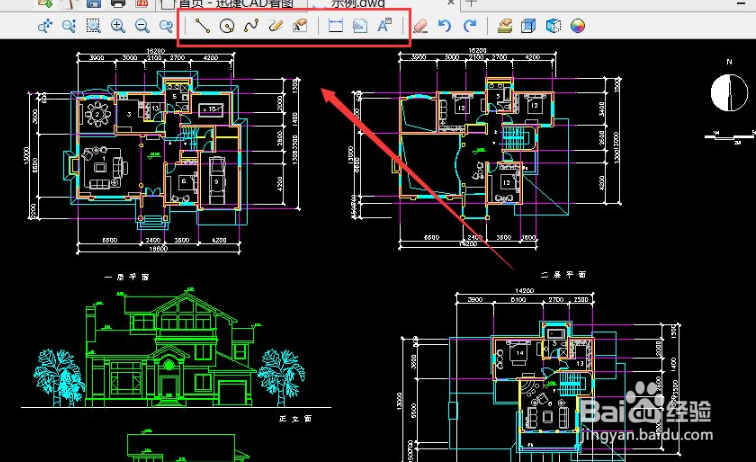Open a new tab with plus button
The image size is (756, 462).
point(471,3)
